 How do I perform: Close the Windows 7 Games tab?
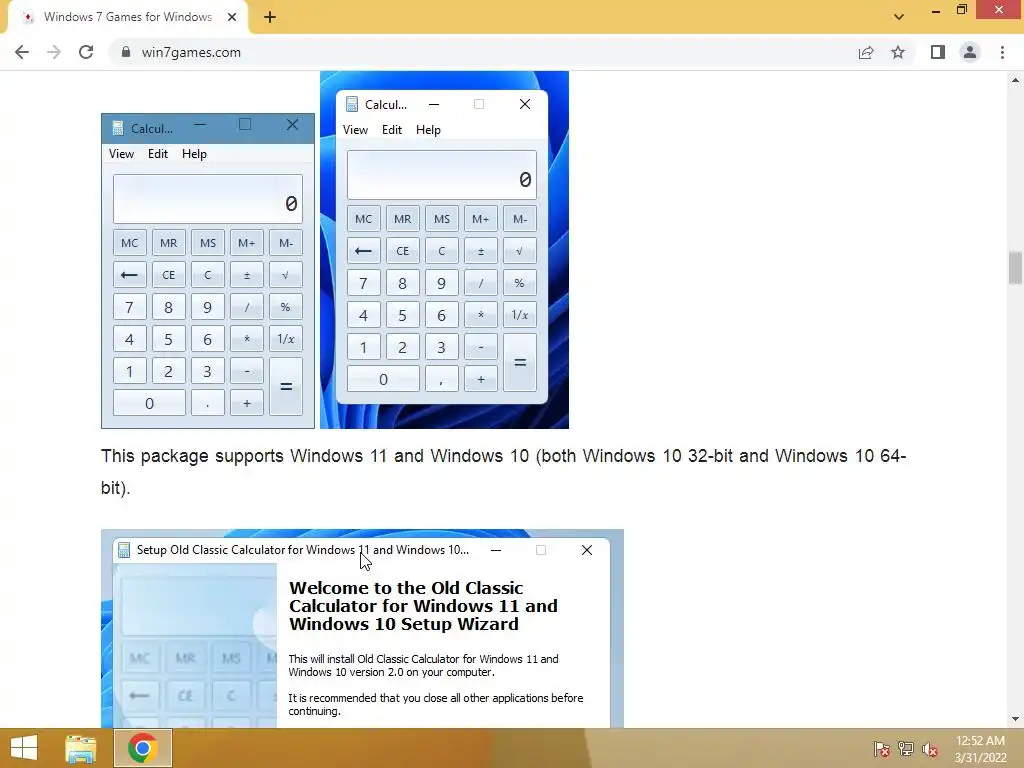point(232,17)
